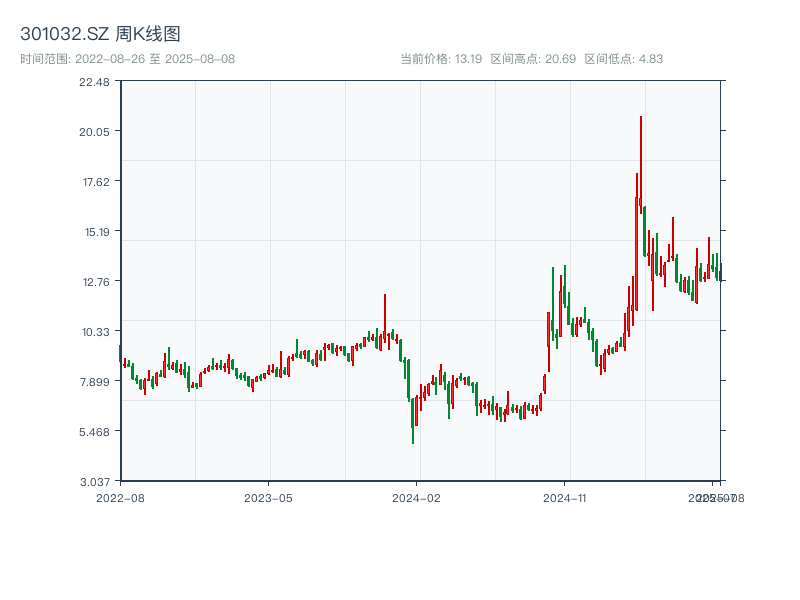Screen dimensions: 800x600
Task: Click the 22.48 y-axis label
Action: click(x=94, y=82)
